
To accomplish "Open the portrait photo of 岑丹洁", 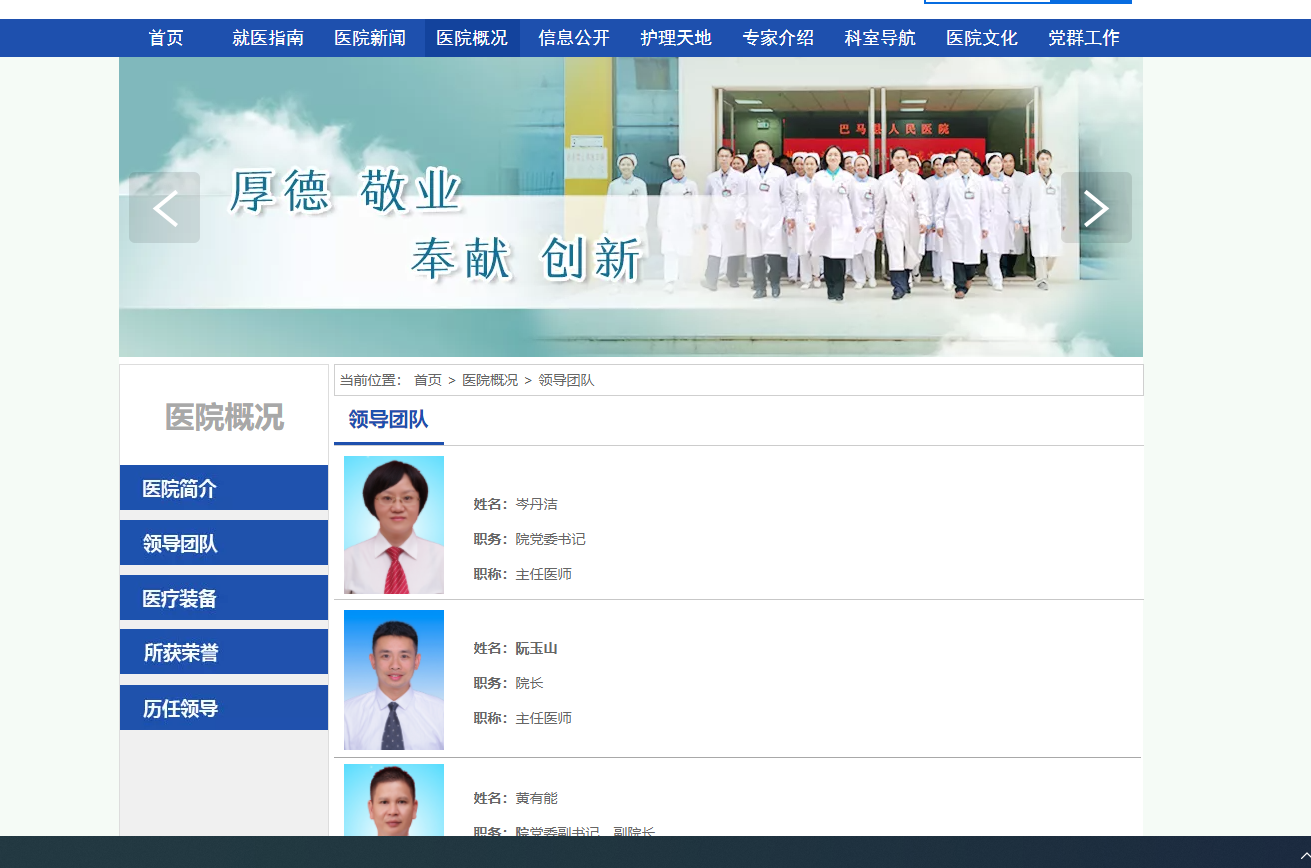I will 394,525.
